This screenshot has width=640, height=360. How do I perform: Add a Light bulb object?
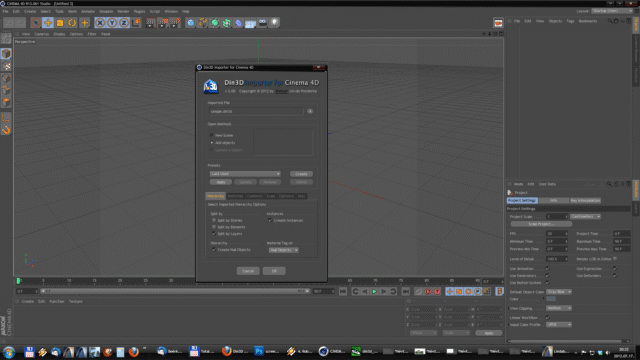click(x=274, y=23)
